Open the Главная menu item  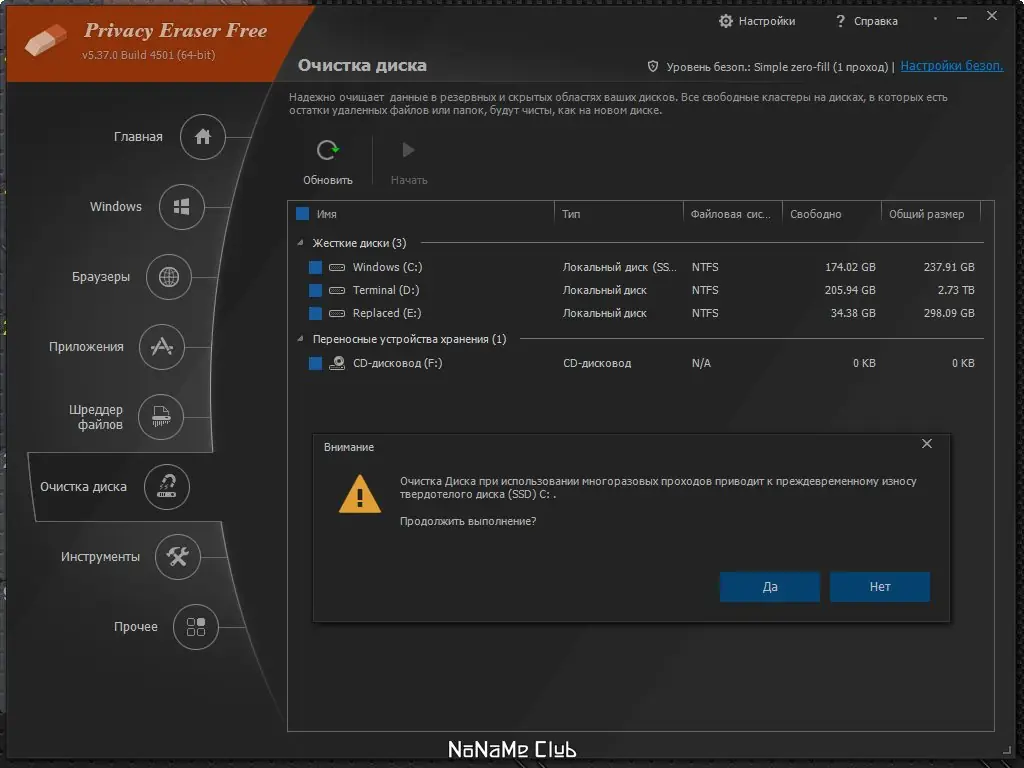pyautogui.click(x=138, y=136)
